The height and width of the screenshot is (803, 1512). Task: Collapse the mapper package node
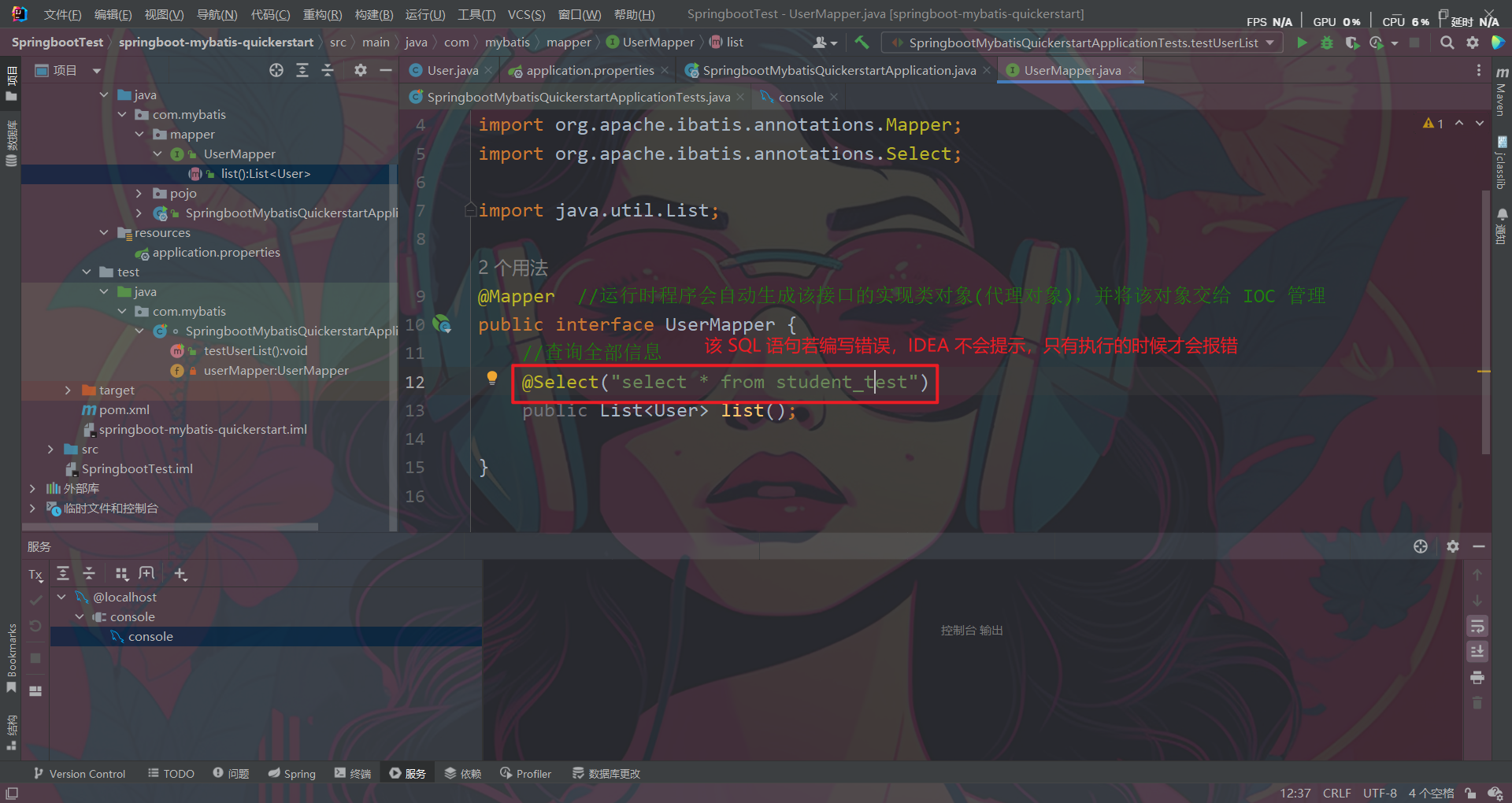(139, 135)
